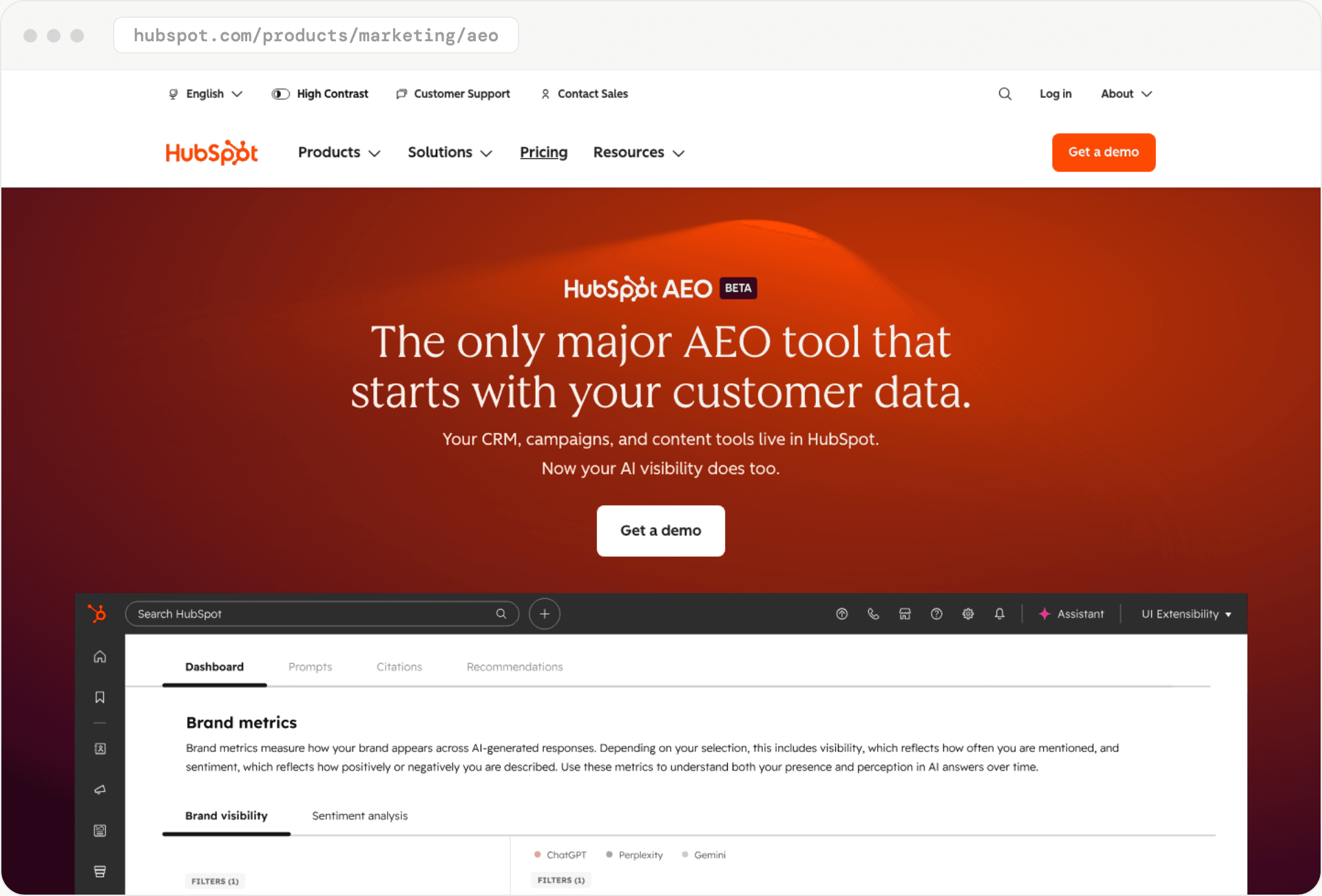
Task: Open the English language dropdown
Action: click(x=205, y=94)
